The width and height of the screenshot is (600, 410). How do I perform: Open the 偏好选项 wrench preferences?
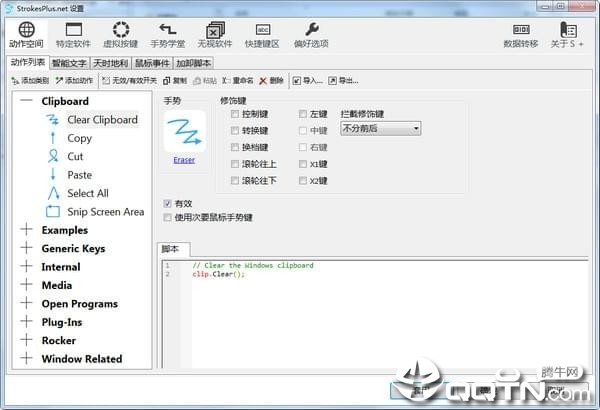(x=311, y=35)
